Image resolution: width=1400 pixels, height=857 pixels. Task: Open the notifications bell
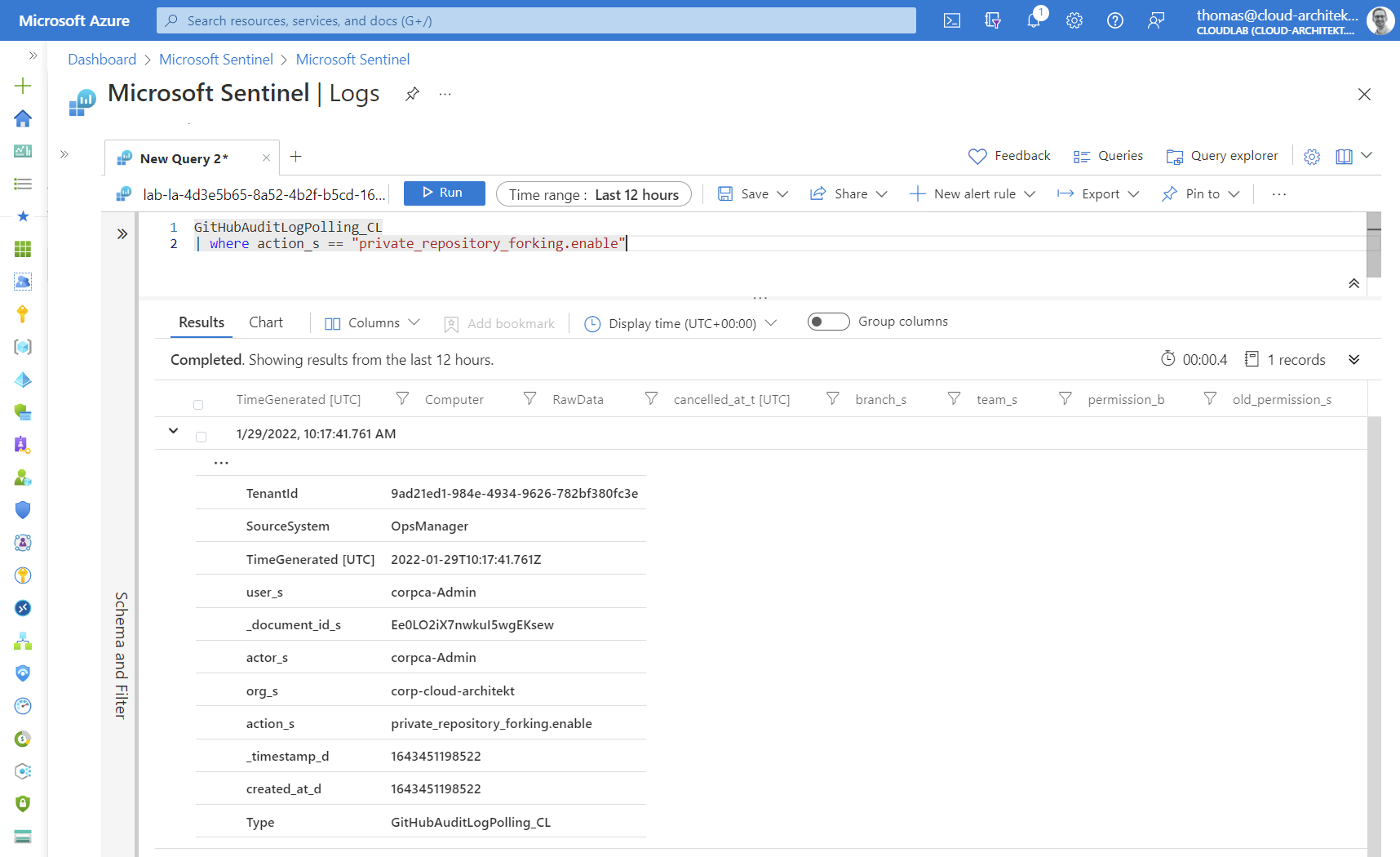[1034, 20]
